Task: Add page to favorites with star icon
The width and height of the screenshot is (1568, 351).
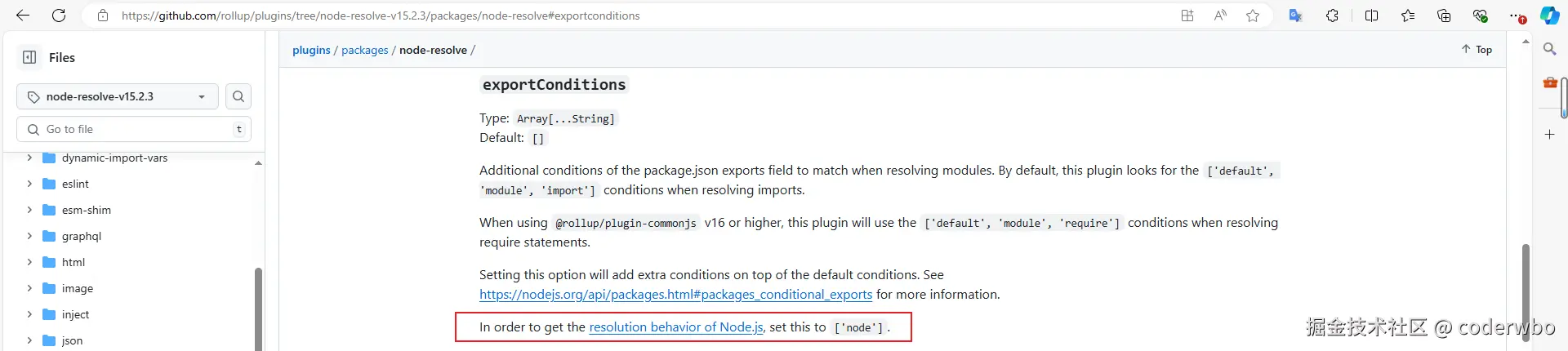Action: pyautogui.click(x=1253, y=16)
